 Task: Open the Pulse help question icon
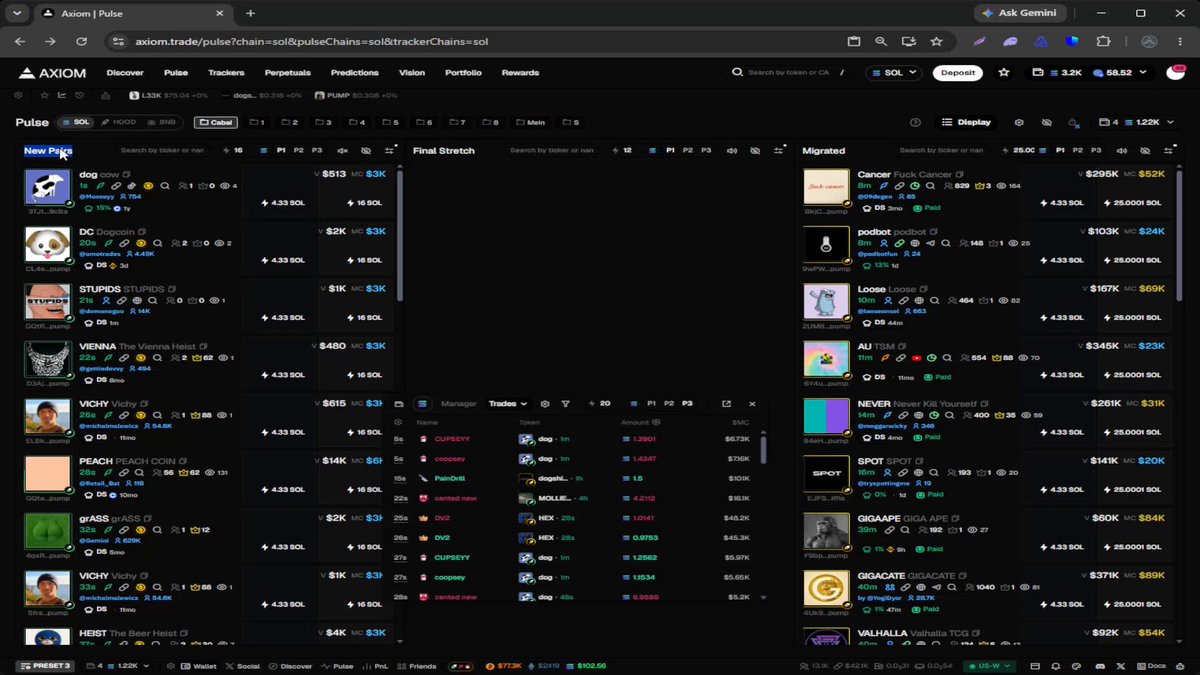pos(915,122)
